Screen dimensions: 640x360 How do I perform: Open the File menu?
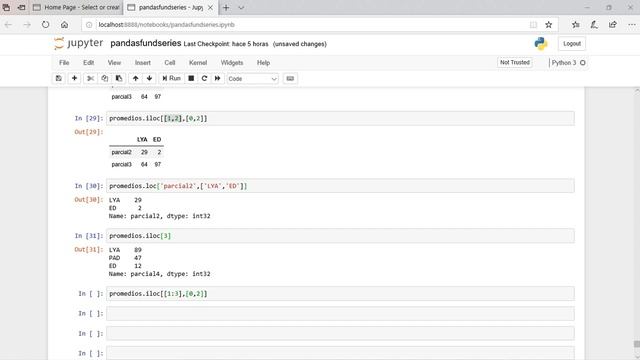(x=64, y=63)
